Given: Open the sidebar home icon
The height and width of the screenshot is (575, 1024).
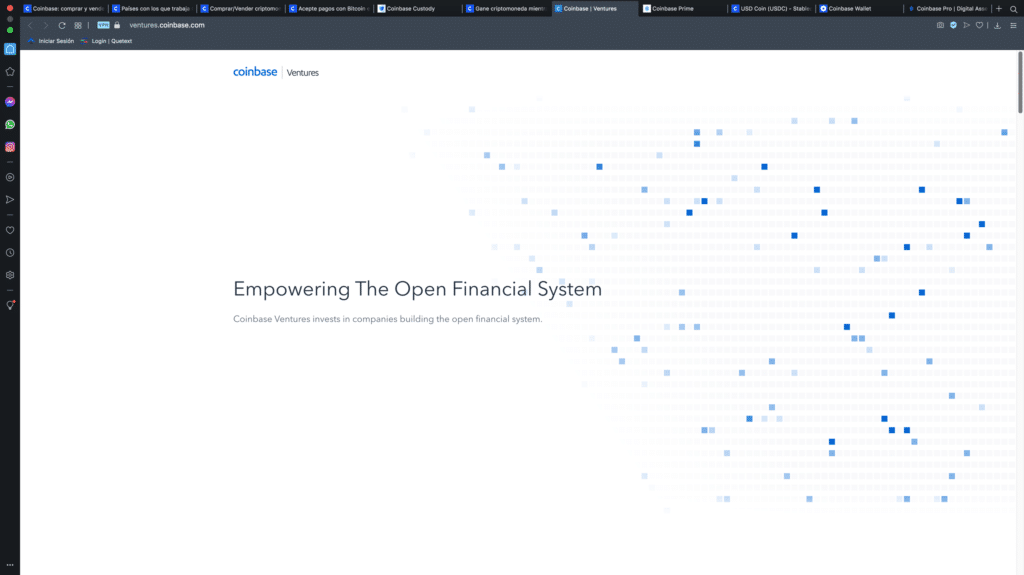Looking at the screenshot, I should coord(10,49).
